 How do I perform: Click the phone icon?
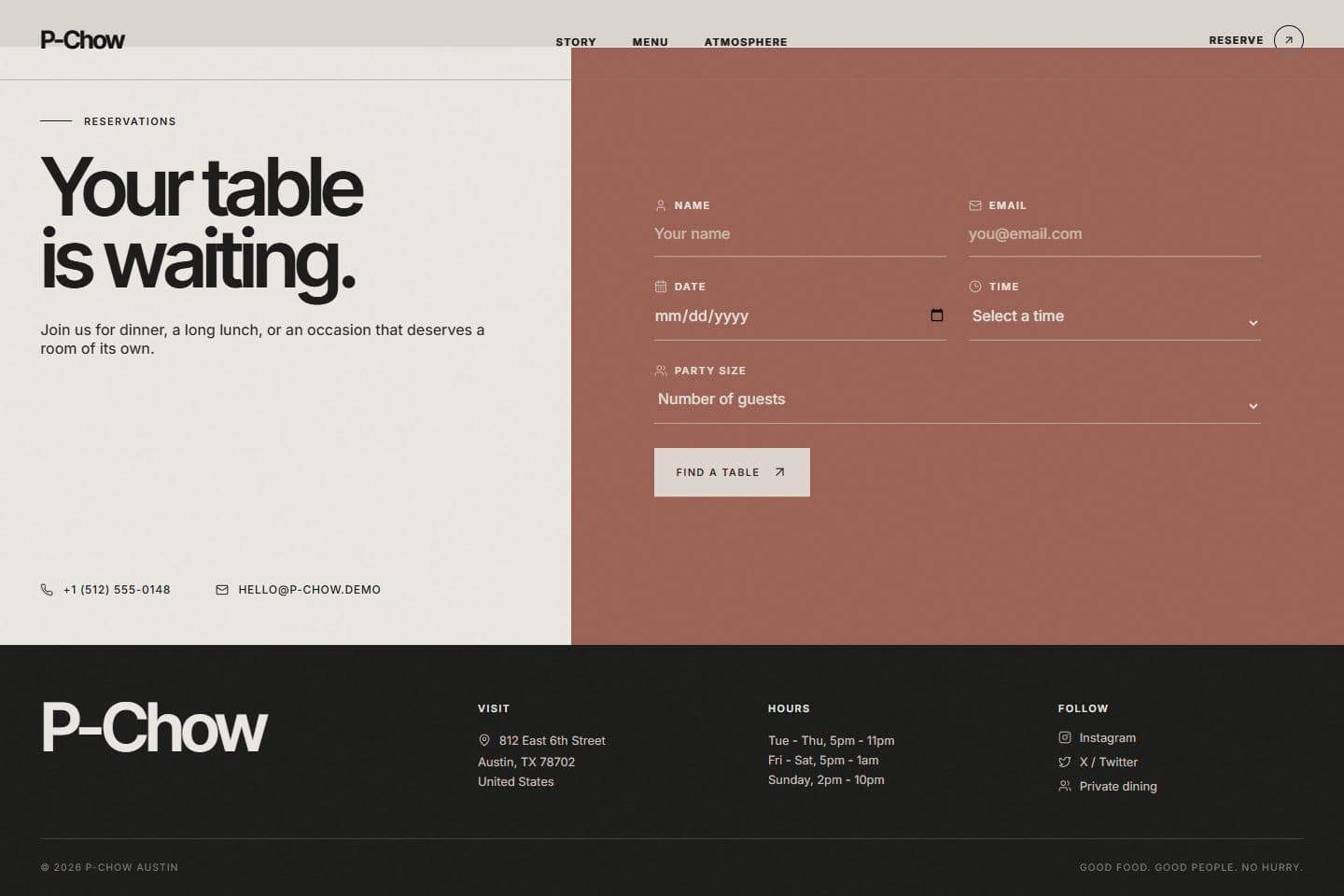click(x=47, y=590)
